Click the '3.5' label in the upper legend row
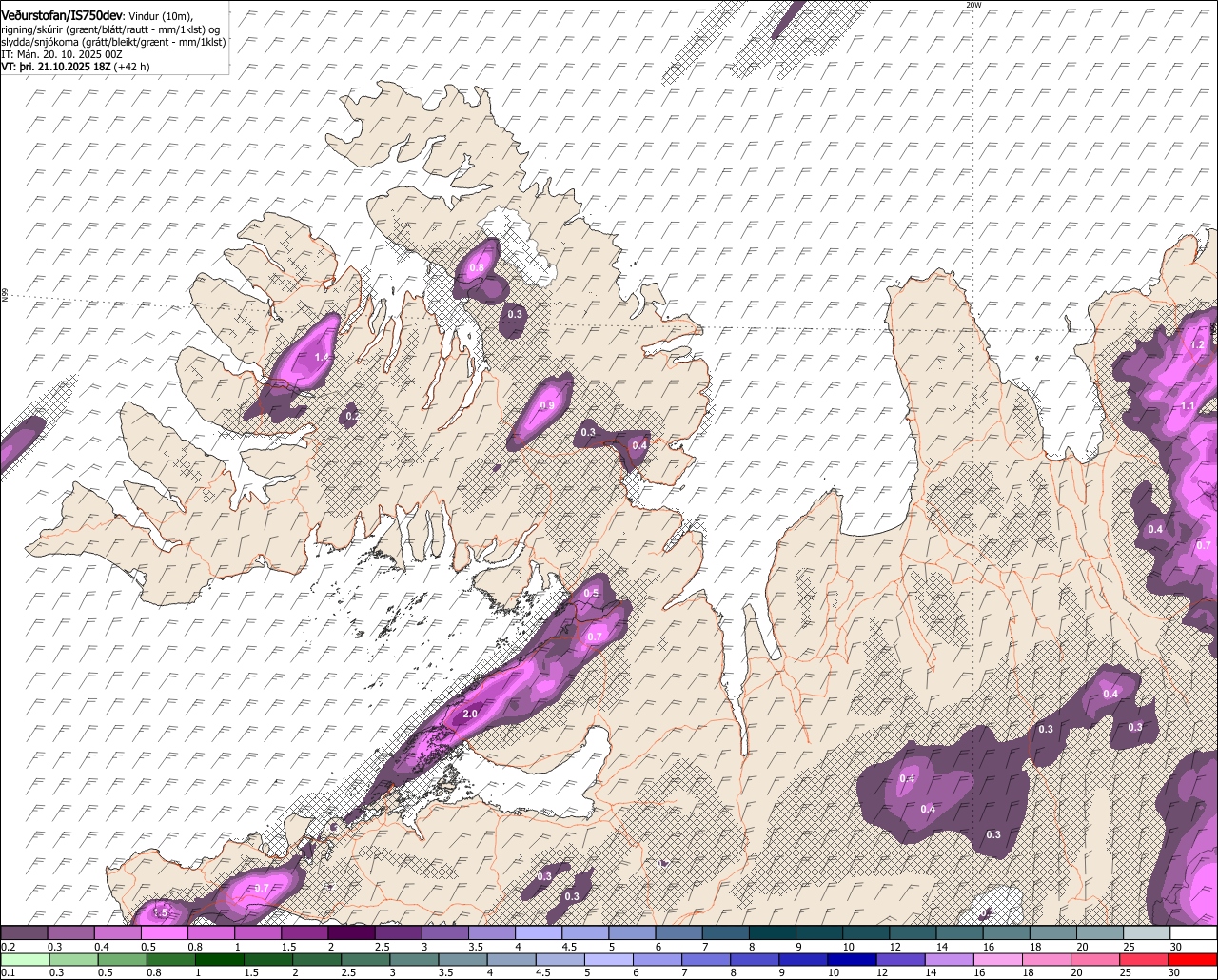The image size is (1218, 980). click(476, 948)
